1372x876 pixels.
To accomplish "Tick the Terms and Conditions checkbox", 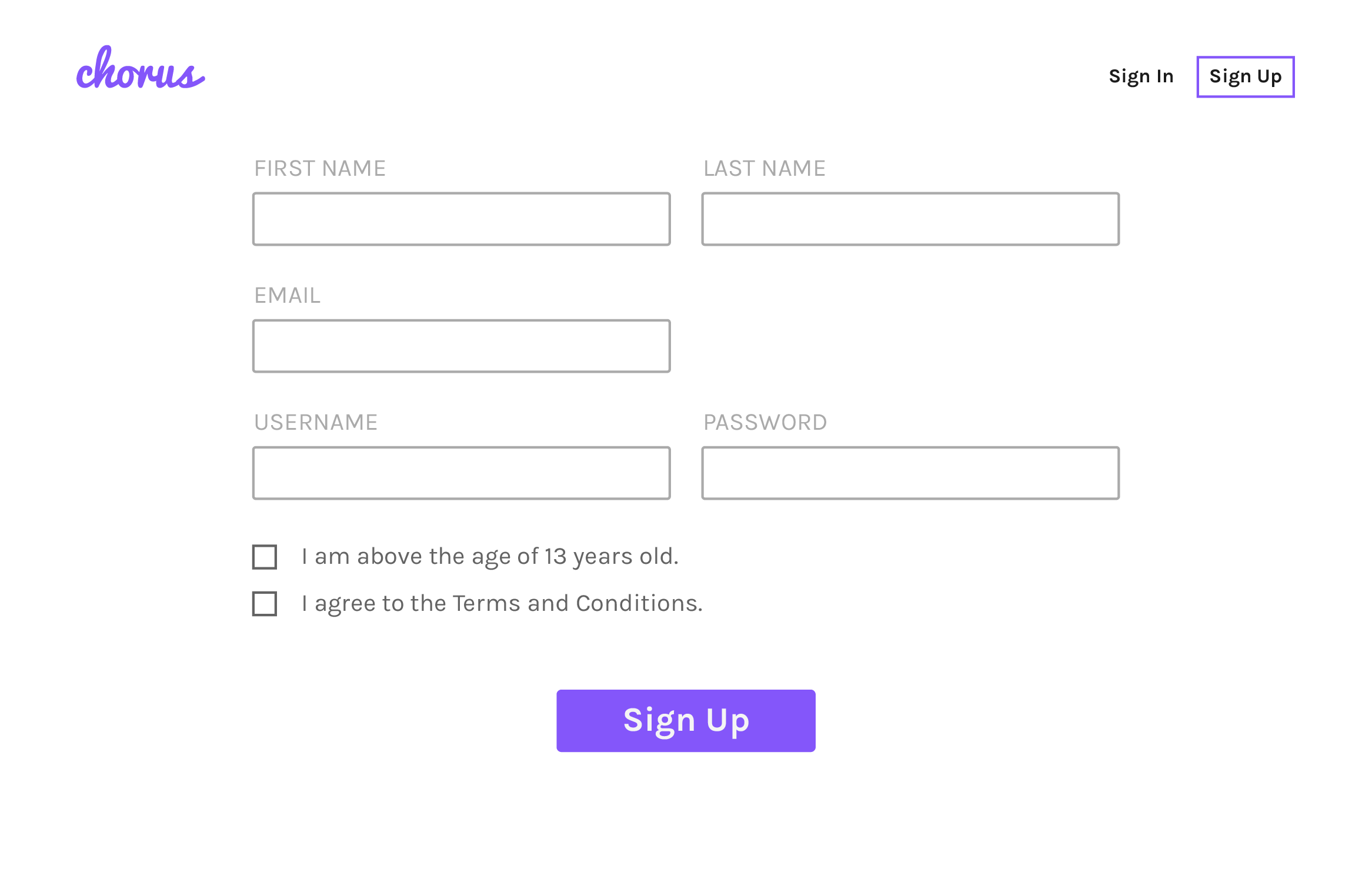I will point(265,604).
